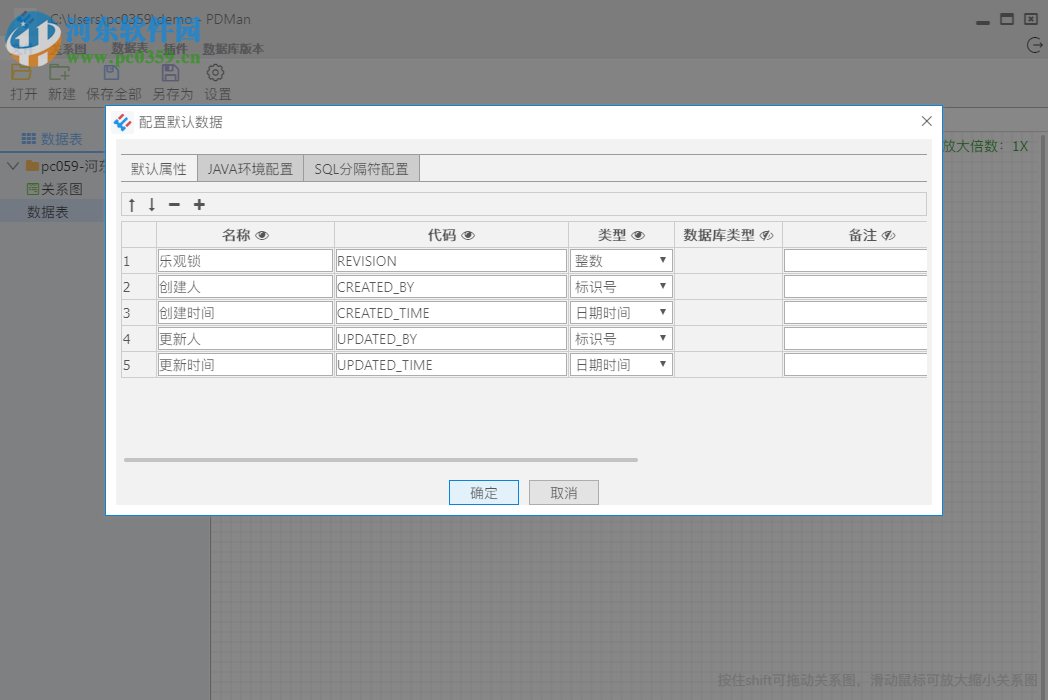Toggle visibility eye next to 名称 column
The image size is (1048, 700).
pos(262,234)
